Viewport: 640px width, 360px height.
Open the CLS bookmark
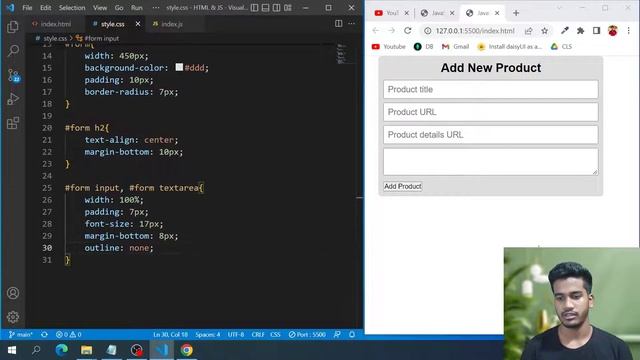[x=561, y=47]
